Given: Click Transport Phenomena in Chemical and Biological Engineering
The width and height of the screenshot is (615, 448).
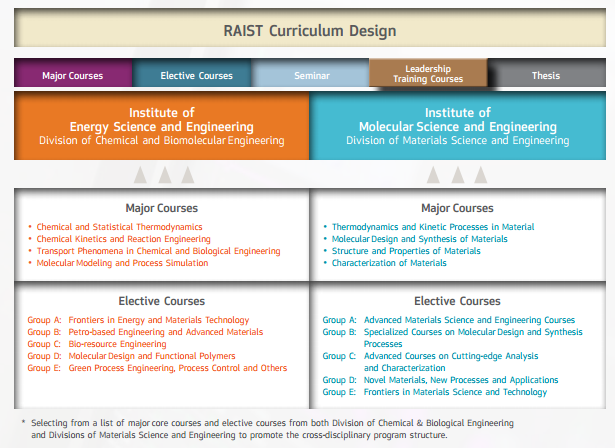Looking at the screenshot, I should [158, 251].
